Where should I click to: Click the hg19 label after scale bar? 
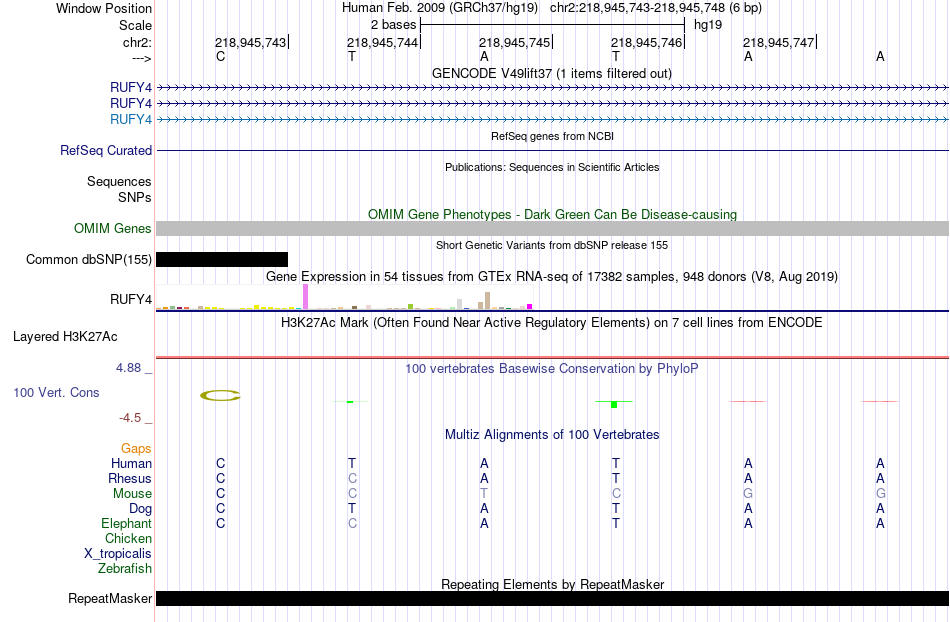tap(708, 25)
